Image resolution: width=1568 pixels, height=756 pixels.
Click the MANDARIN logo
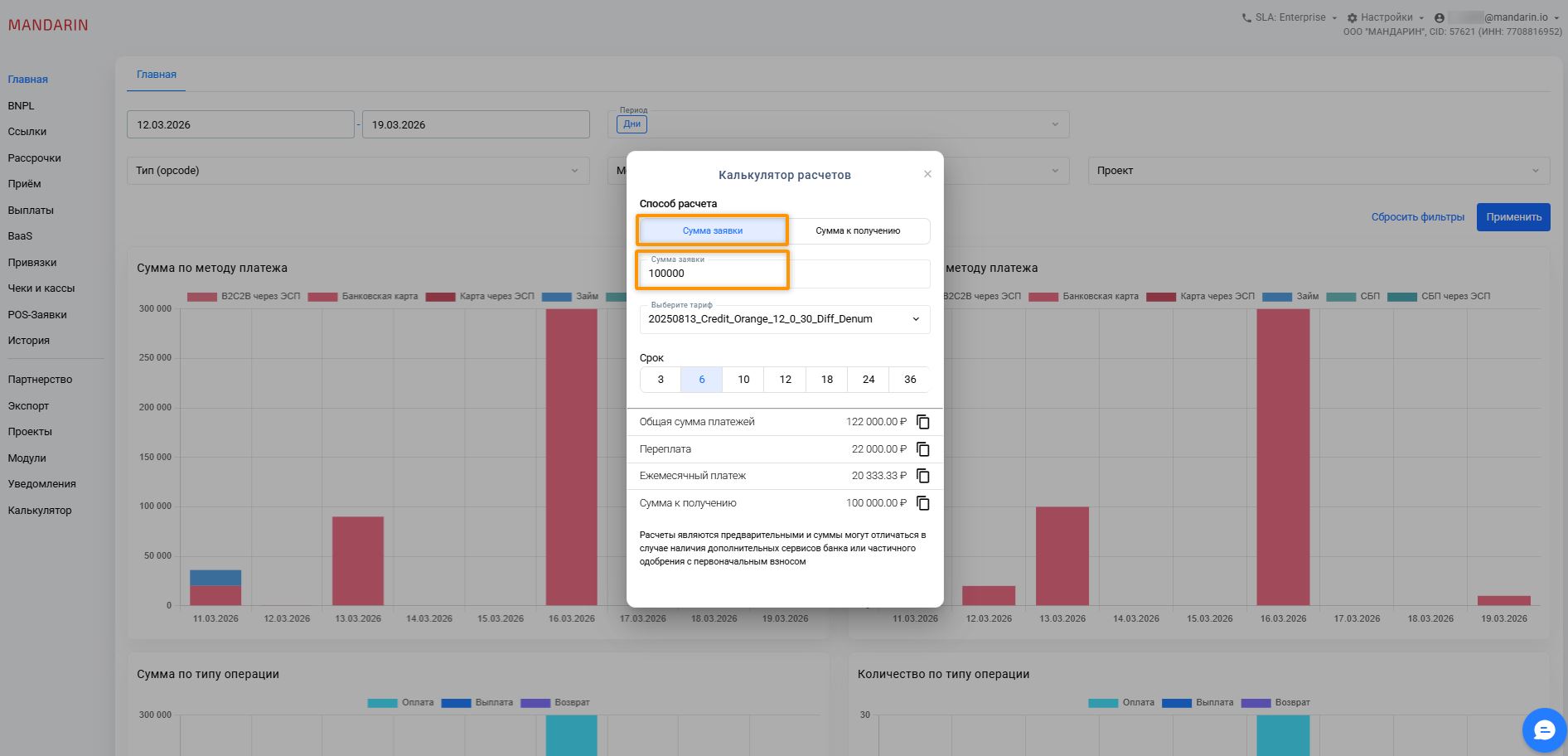tap(48, 25)
